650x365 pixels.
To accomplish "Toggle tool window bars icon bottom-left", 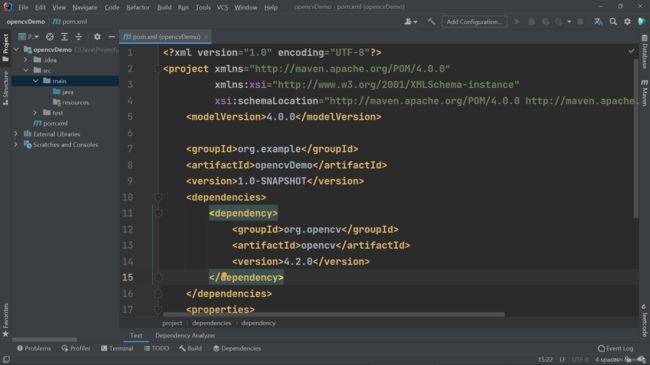I will click(6, 359).
